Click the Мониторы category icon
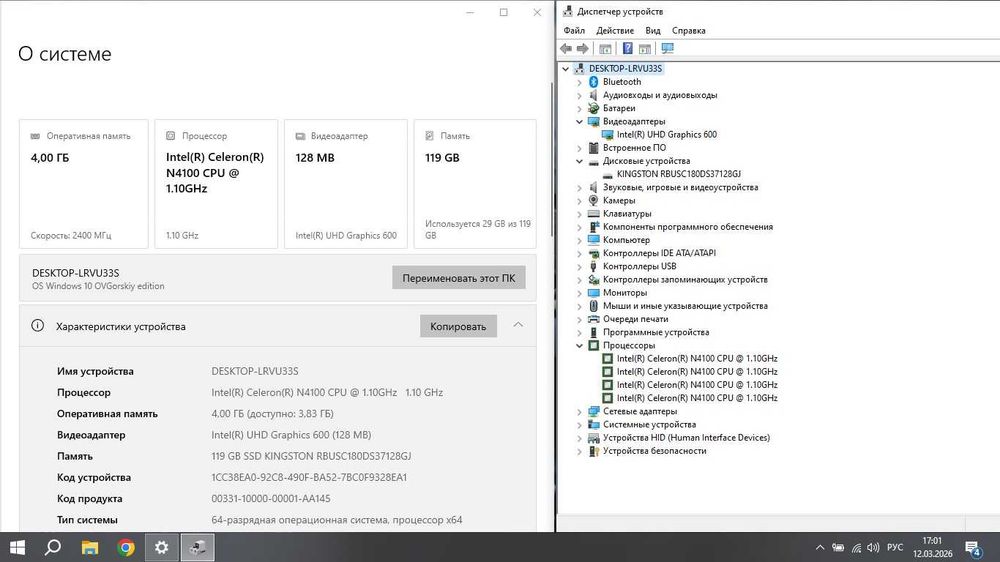This screenshot has width=1000, height=562. [x=593, y=293]
